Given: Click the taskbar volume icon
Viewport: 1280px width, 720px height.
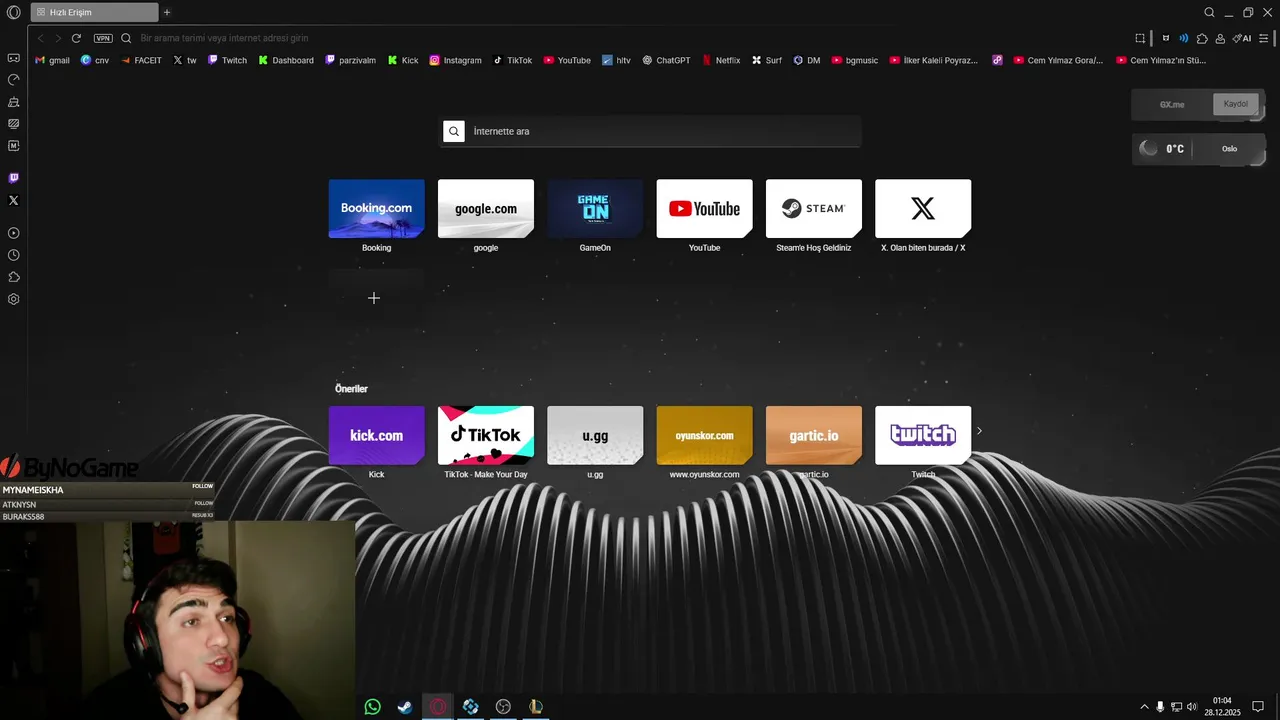Looking at the screenshot, I should 1192,707.
